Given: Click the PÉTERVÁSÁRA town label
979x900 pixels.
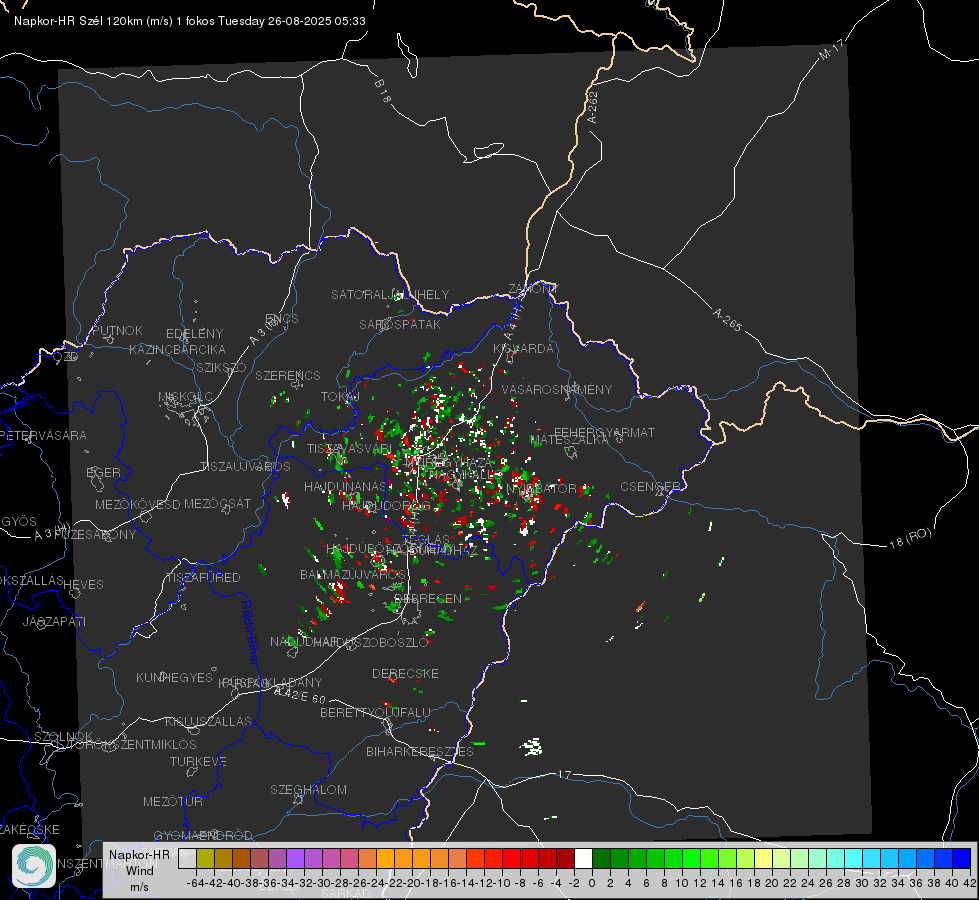Looking at the screenshot, I should point(42,435).
